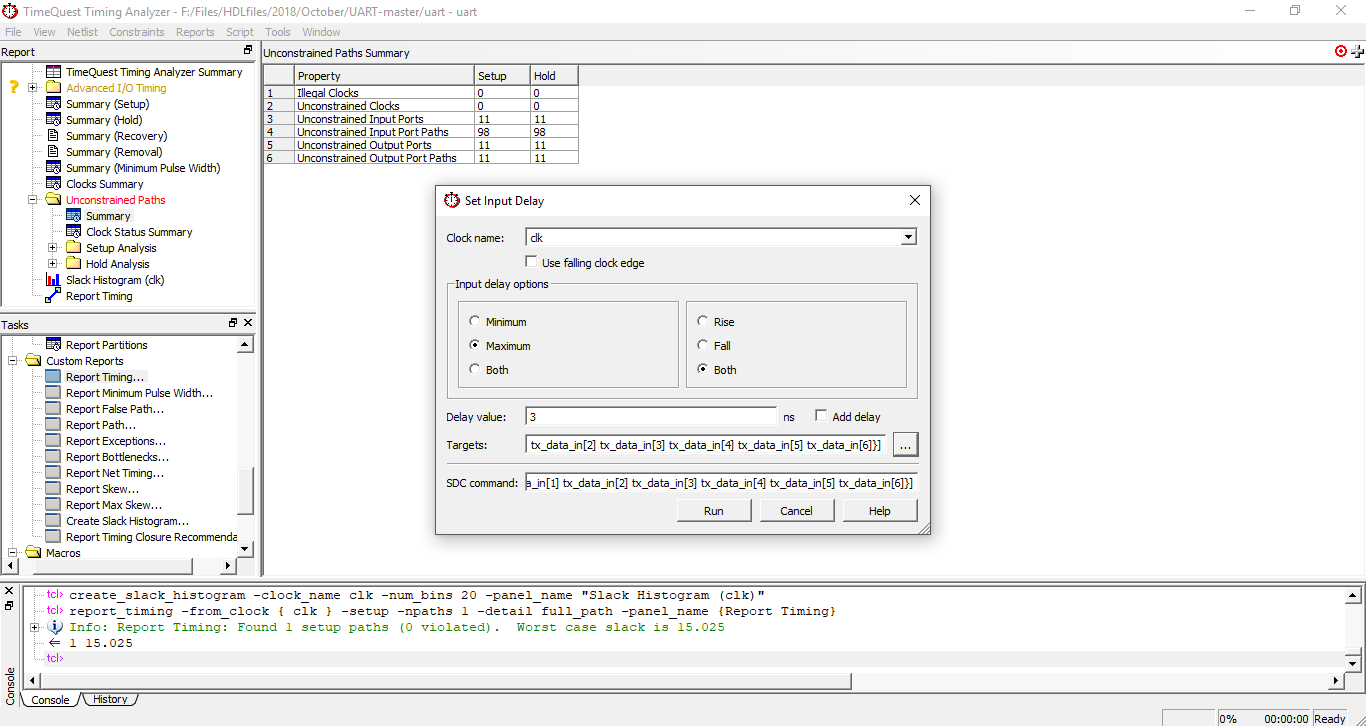Select the Fall radio button
This screenshot has height=726, width=1366.
(703, 346)
